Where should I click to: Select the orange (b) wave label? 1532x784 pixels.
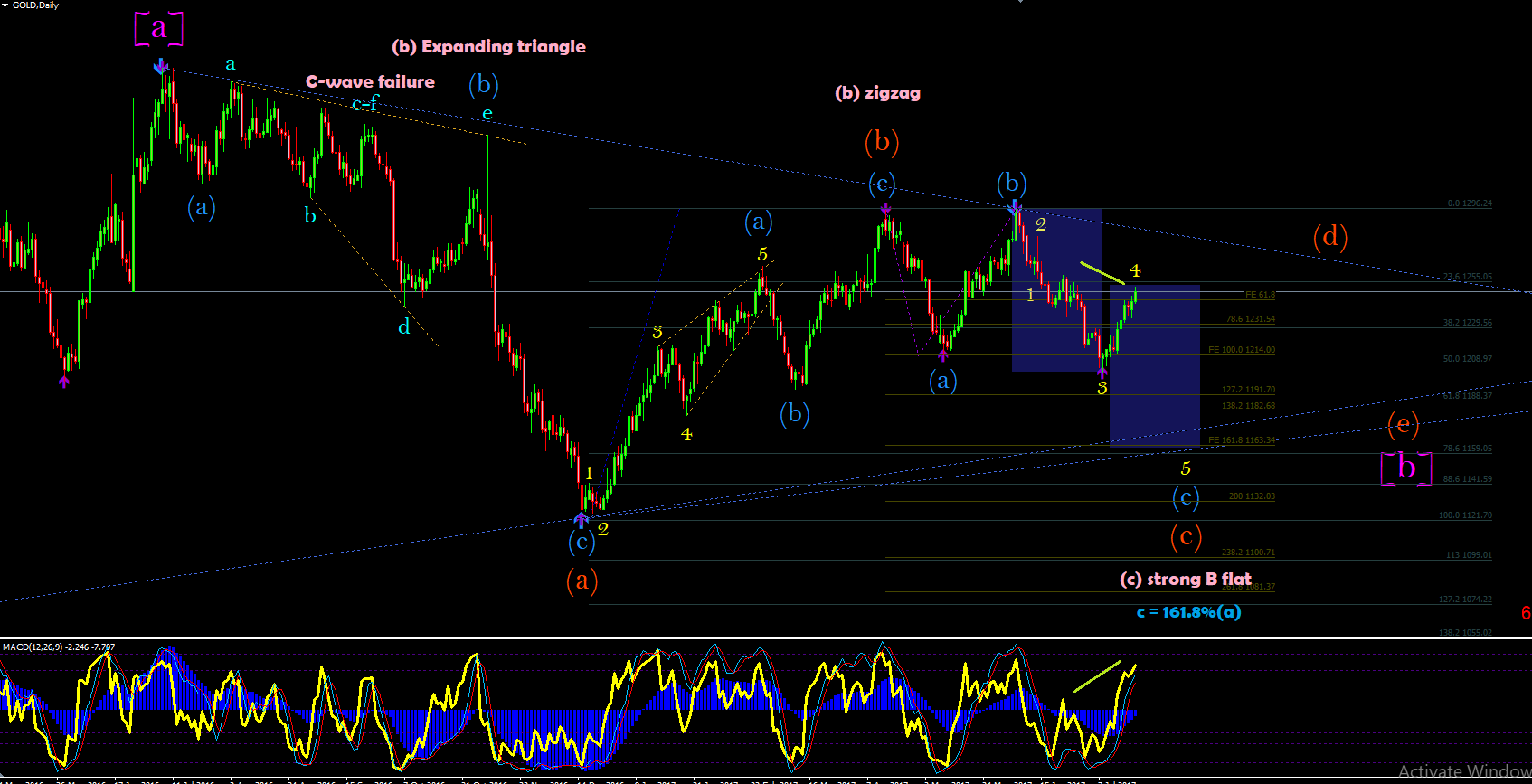point(882,141)
